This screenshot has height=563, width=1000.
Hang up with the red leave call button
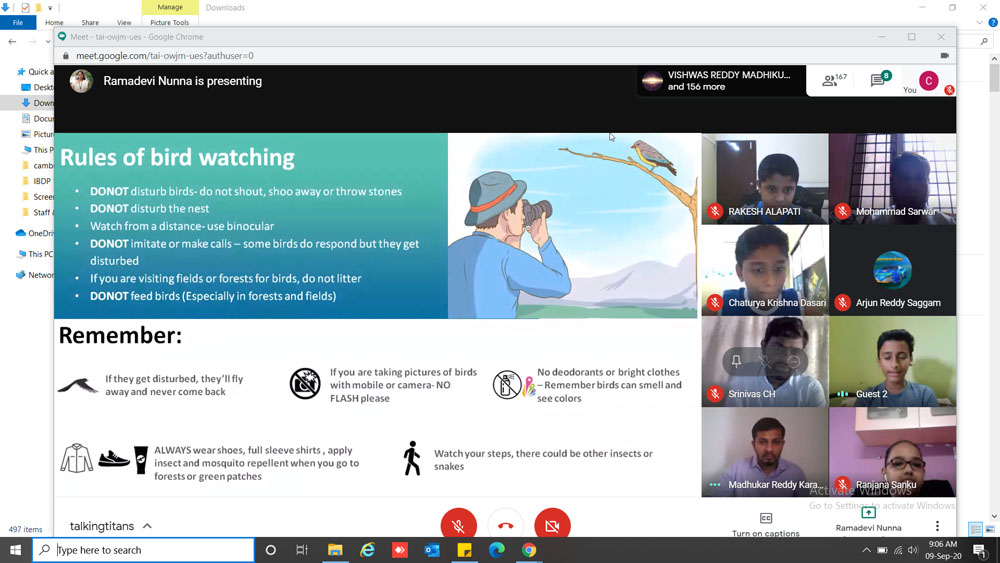pos(505,525)
